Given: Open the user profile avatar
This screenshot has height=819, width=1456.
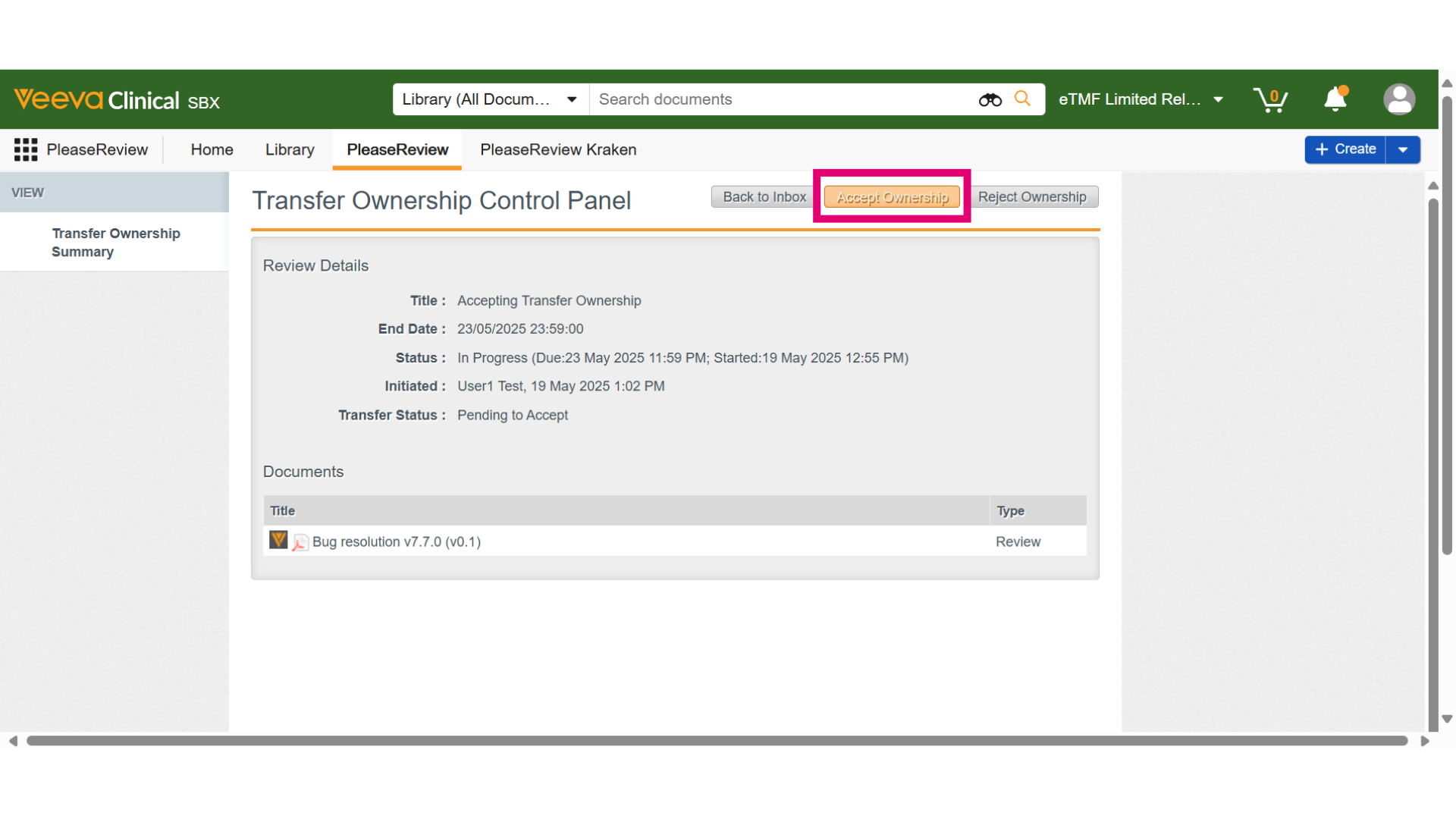Looking at the screenshot, I should tap(1399, 99).
